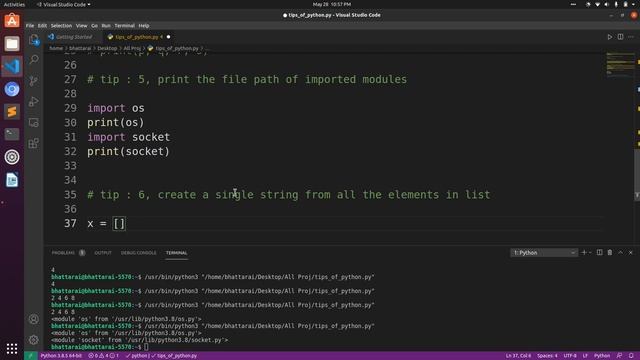Click the Python 3.8.5 64-bit interpreter selector
Viewport: 640px width, 360px height.
coord(61,356)
